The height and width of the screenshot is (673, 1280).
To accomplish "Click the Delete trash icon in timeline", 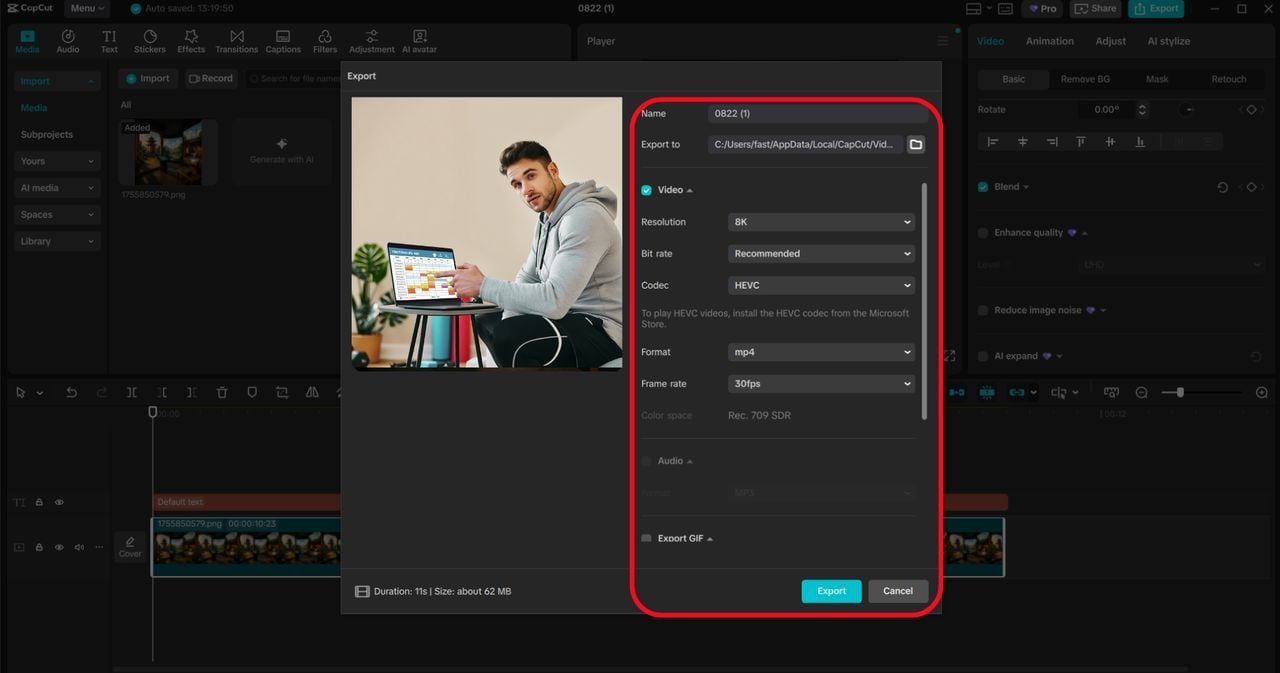I will click(x=222, y=393).
